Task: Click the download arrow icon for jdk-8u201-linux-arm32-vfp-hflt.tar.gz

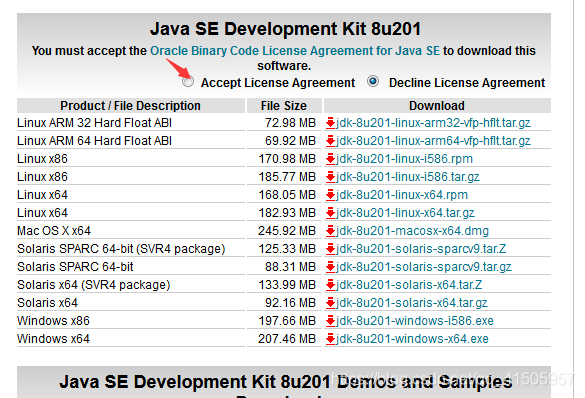Action: (x=330, y=123)
